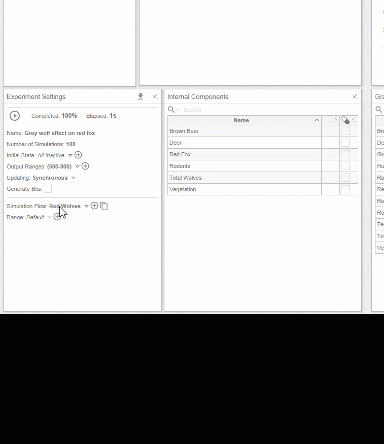Open the Output Ranges dropdown arrow
Image resolution: width=384 pixels, height=444 pixels.
77,166
